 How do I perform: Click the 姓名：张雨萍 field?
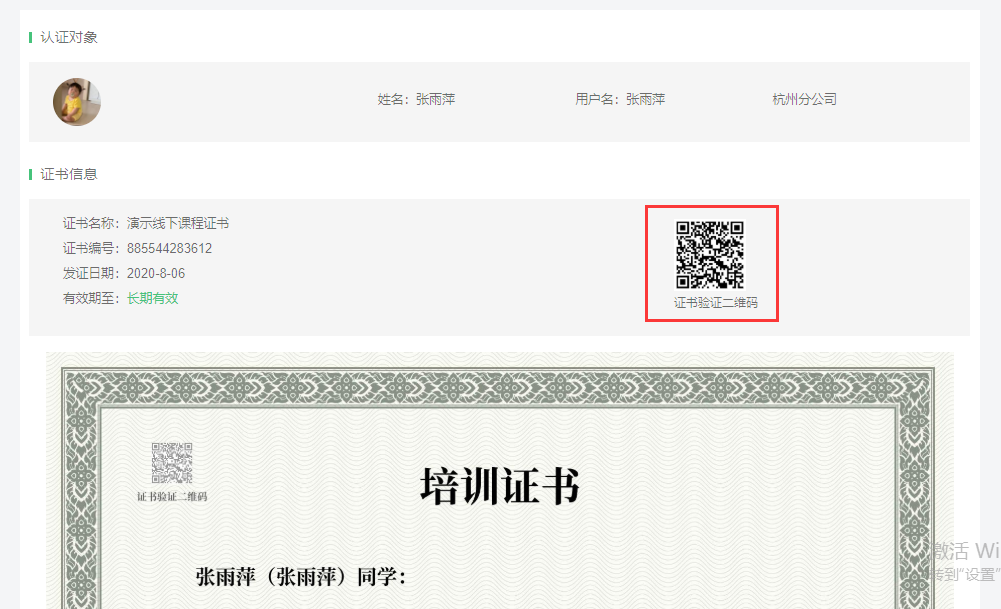tap(416, 100)
